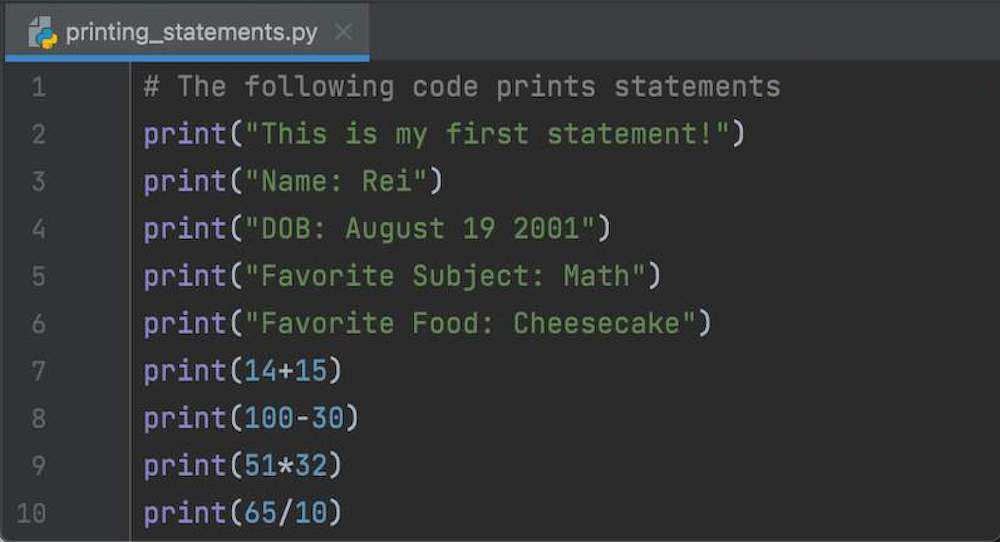Click line number 2 in the gutter
The image size is (1000, 542).
click(37, 134)
